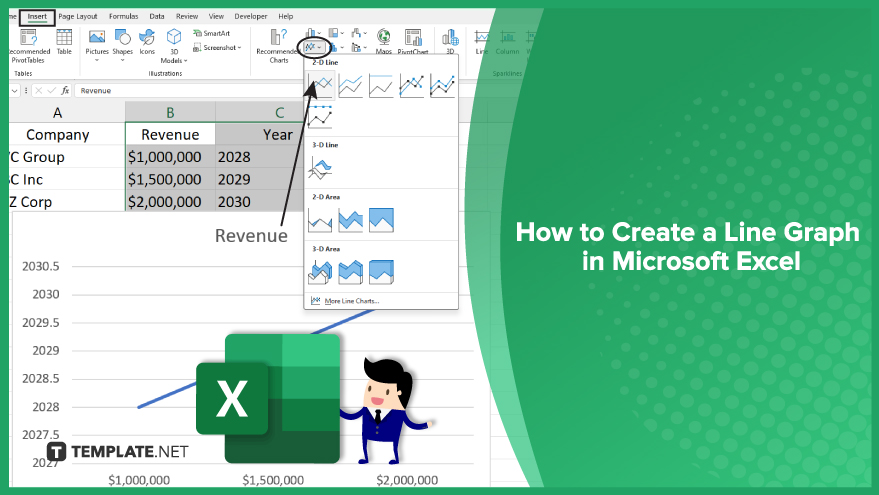Insert a Column sparkline
Viewport: 879px width, 495px height.
[x=507, y=42]
